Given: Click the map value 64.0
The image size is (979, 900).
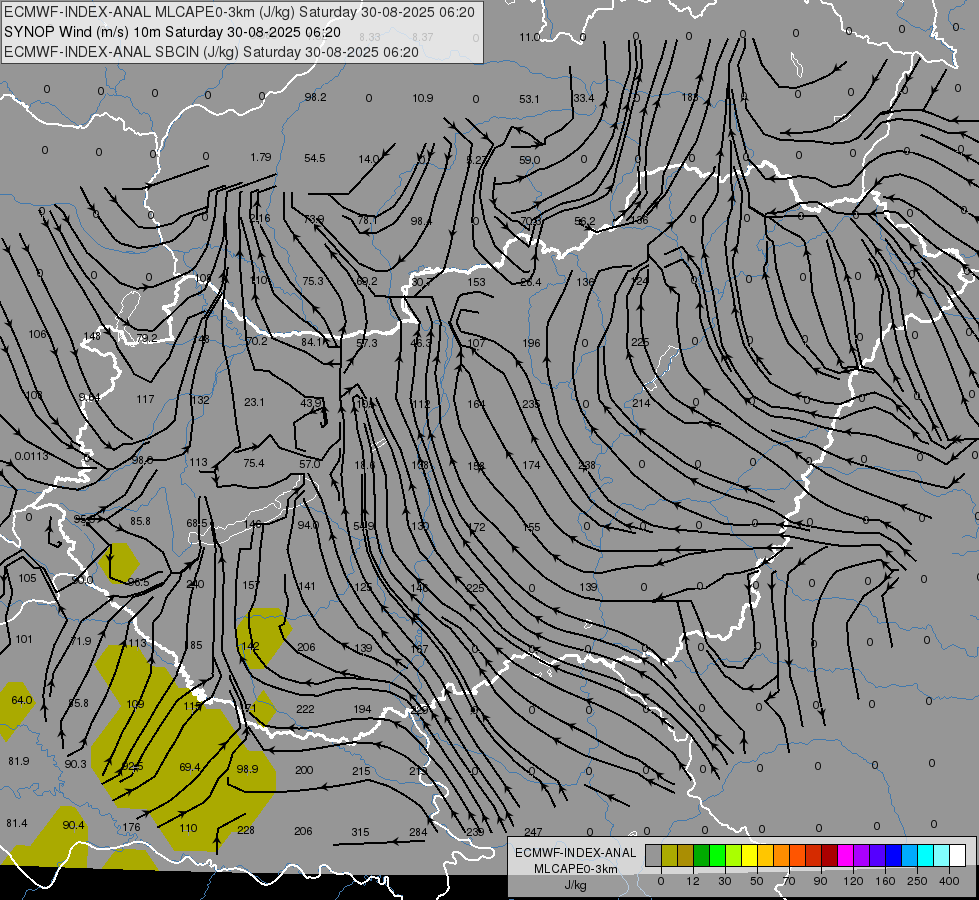Looking at the screenshot, I should (22, 700).
